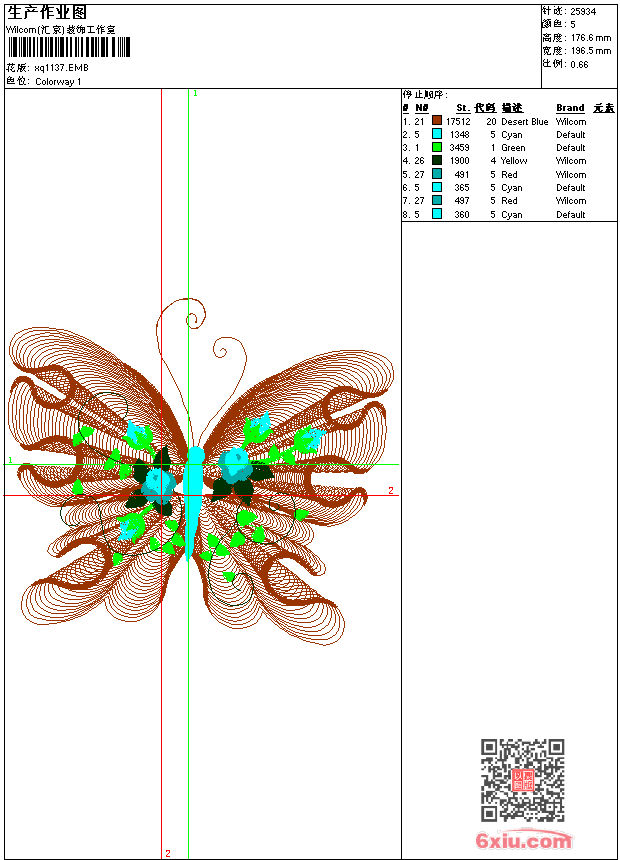
Task: Choose the dark green swatch beside 1900
Action: point(437,160)
